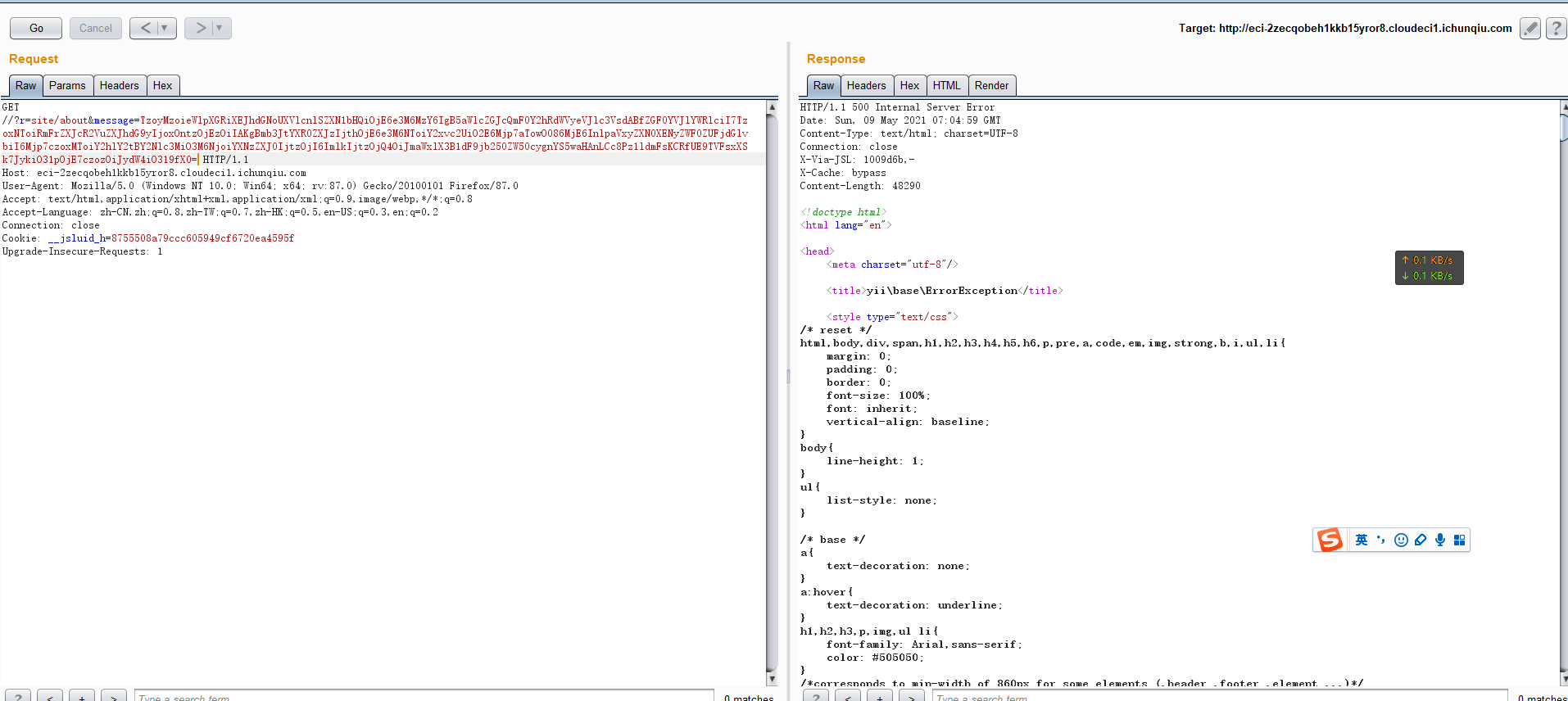Viewport: 1568px width, 701px height.
Task: Click the response search help question button
Action: [x=816, y=697]
